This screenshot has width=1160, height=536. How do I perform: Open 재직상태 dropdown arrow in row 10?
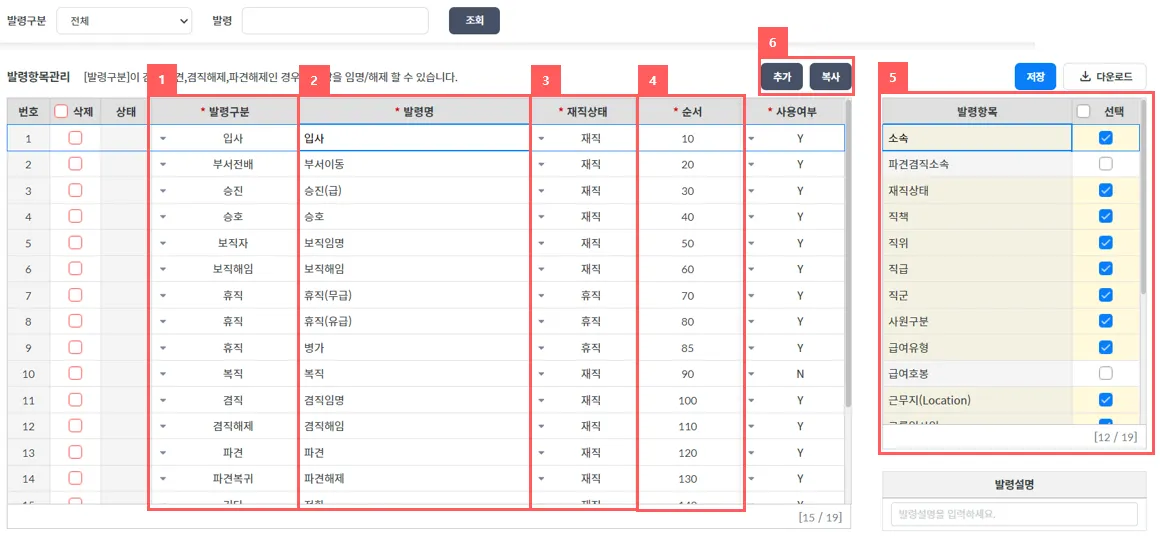coord(542,374)
